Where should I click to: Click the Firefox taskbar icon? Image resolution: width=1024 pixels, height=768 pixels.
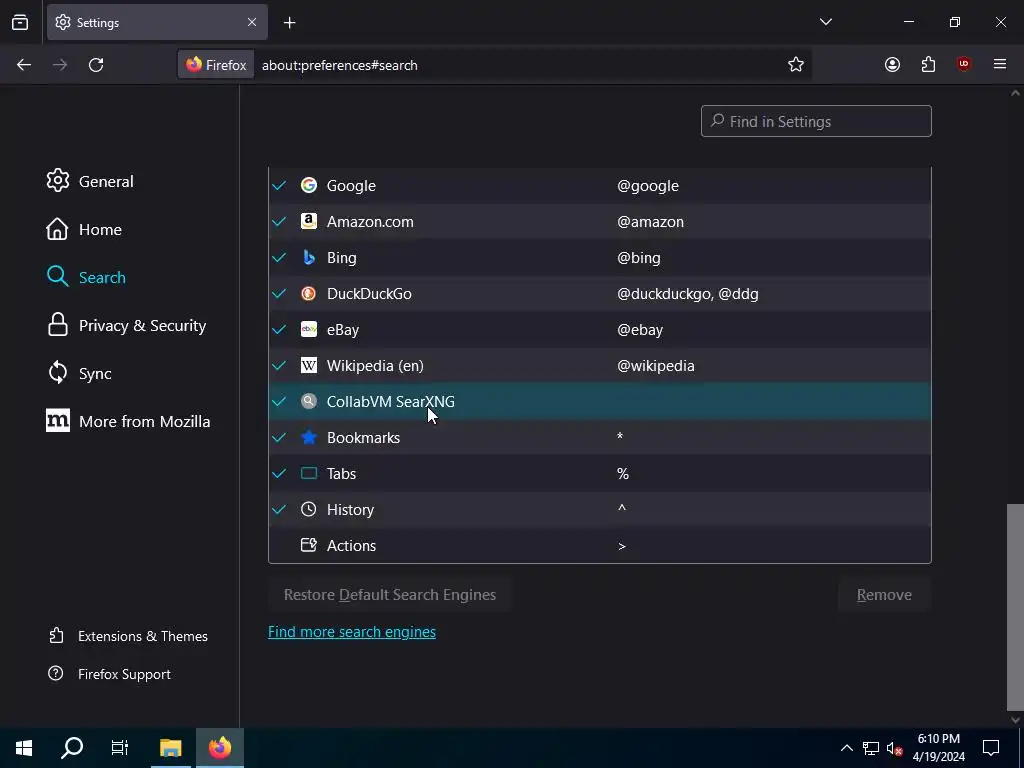click(220, 748)
